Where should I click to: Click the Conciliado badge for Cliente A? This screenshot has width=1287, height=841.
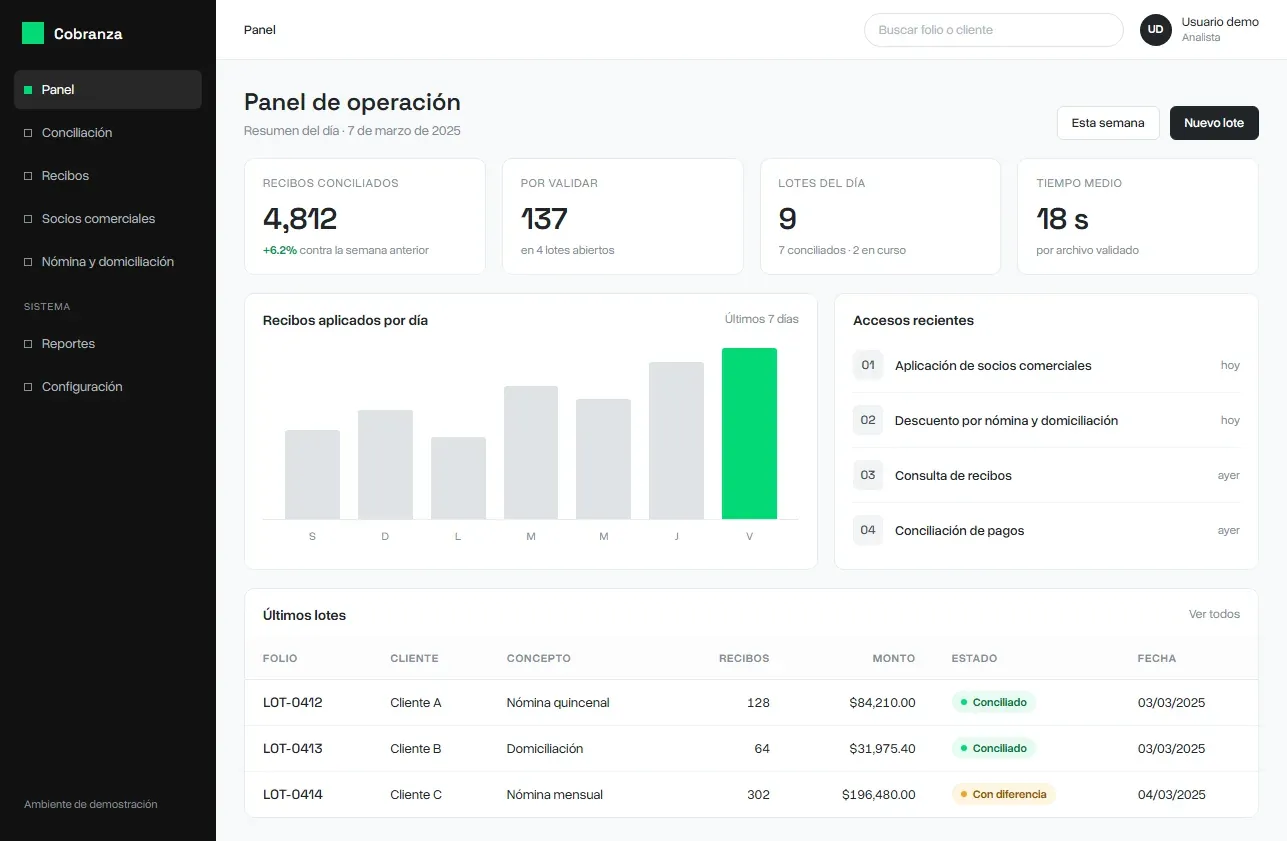tap(994, 702)
